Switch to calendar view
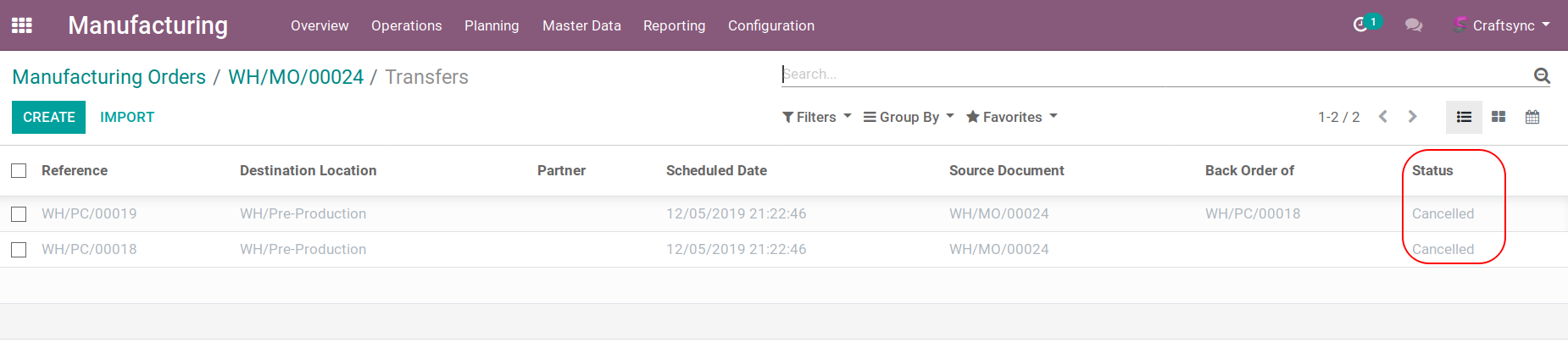The height and width of the screenshot is (354, 1568). coord(1532,117)
